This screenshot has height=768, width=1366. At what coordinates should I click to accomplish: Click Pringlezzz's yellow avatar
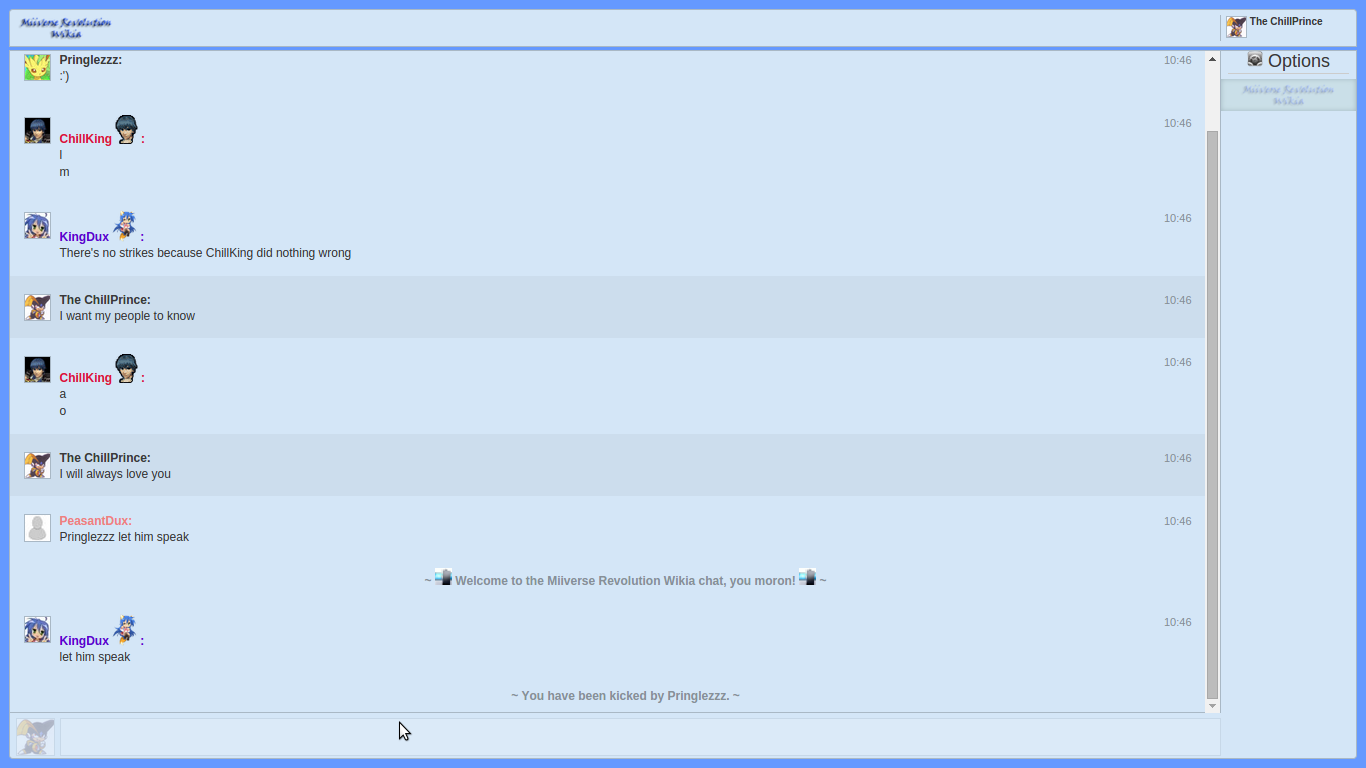[x=37, y=67]
